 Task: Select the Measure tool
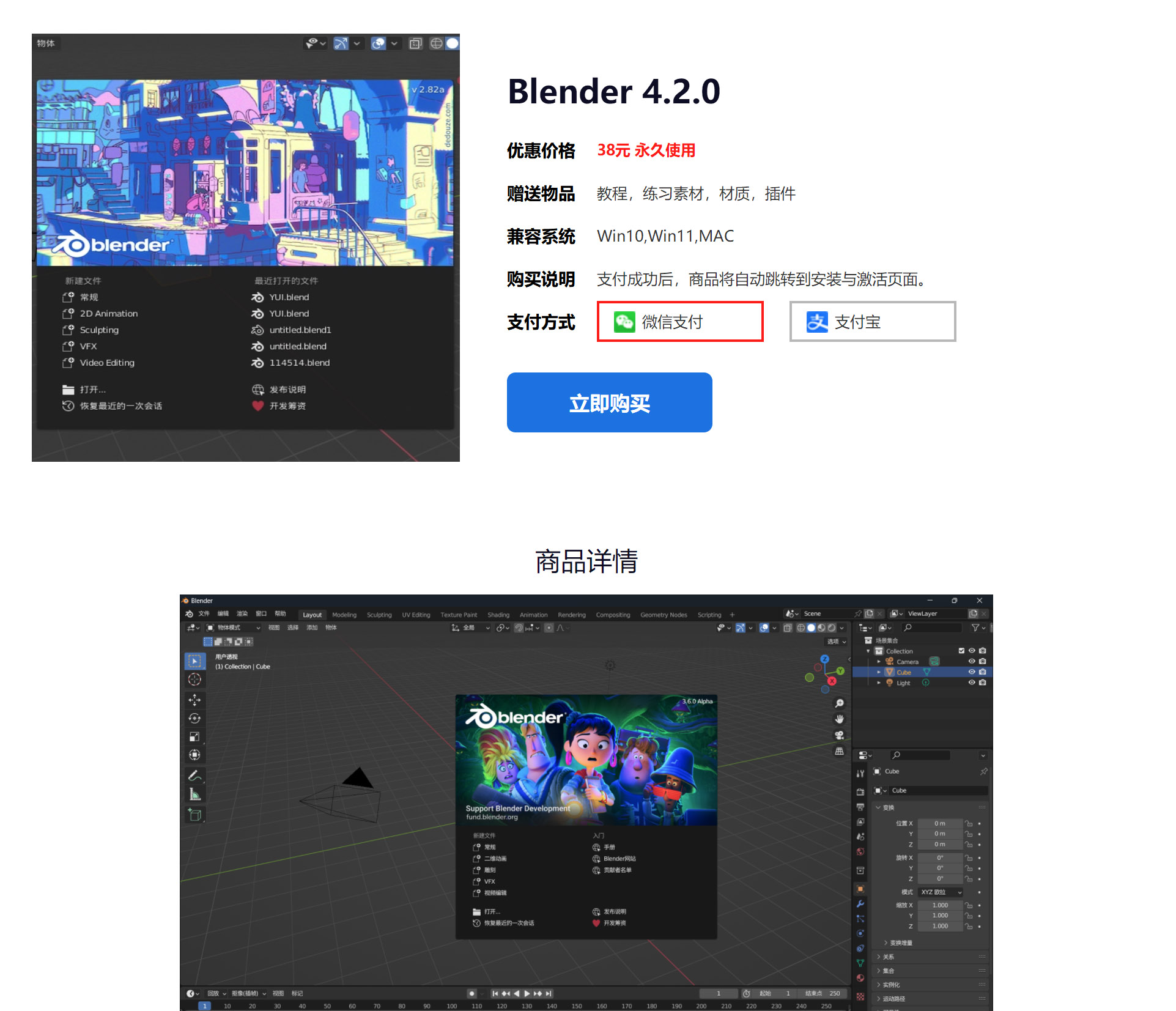(195, 794)
